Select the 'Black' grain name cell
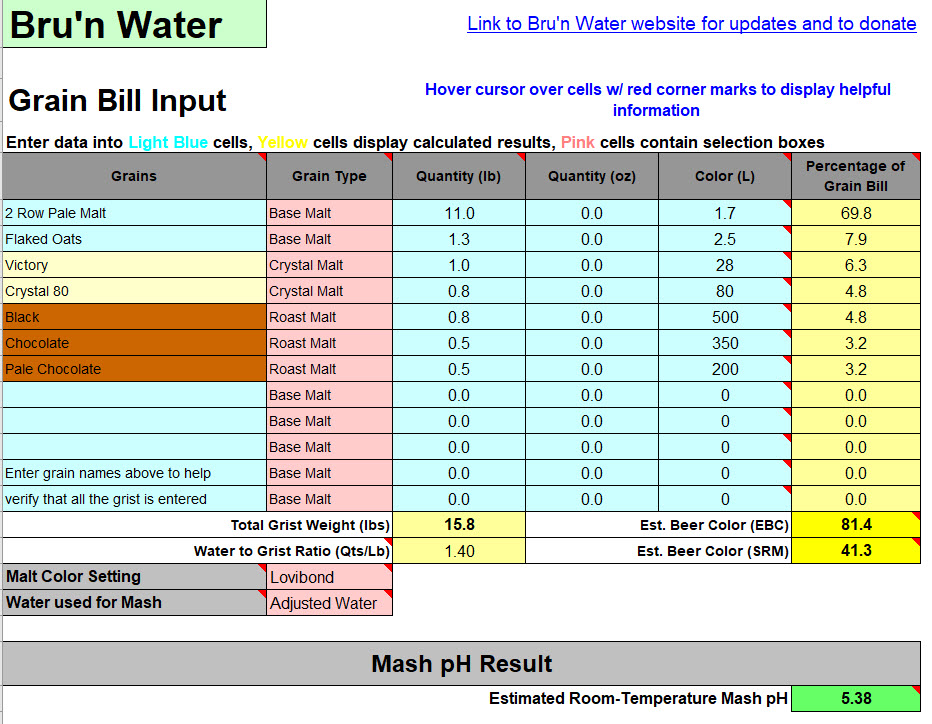The image size is (932, 724). [x=134, y=317]
